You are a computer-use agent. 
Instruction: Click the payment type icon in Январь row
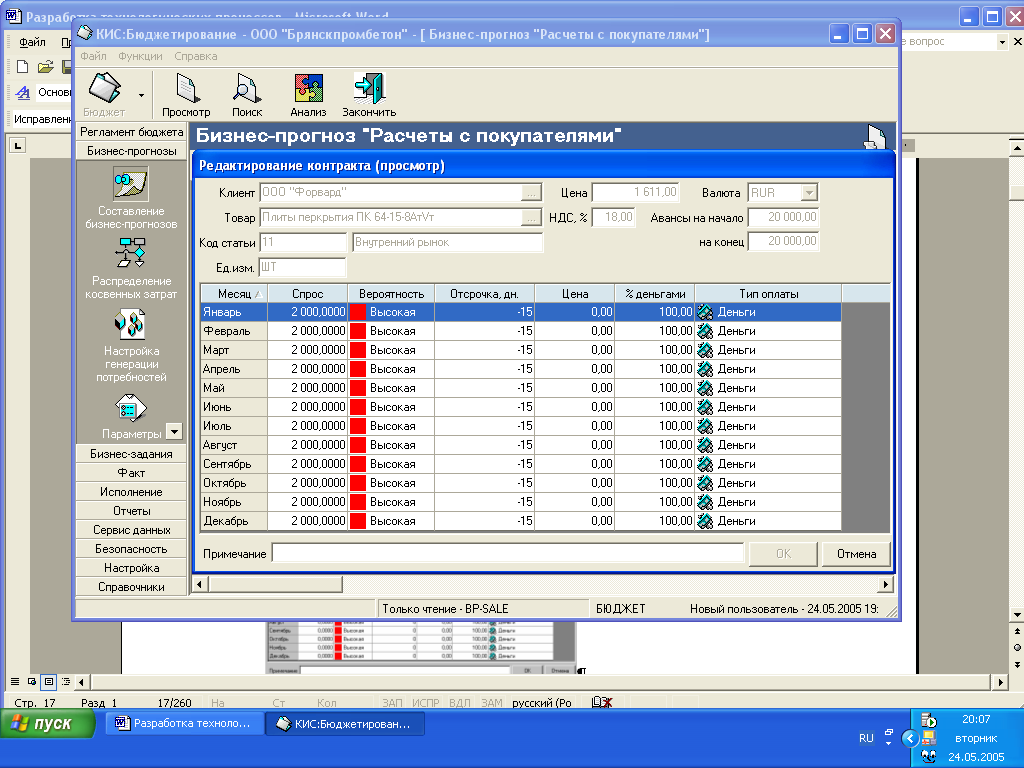[x=704, y=312]
